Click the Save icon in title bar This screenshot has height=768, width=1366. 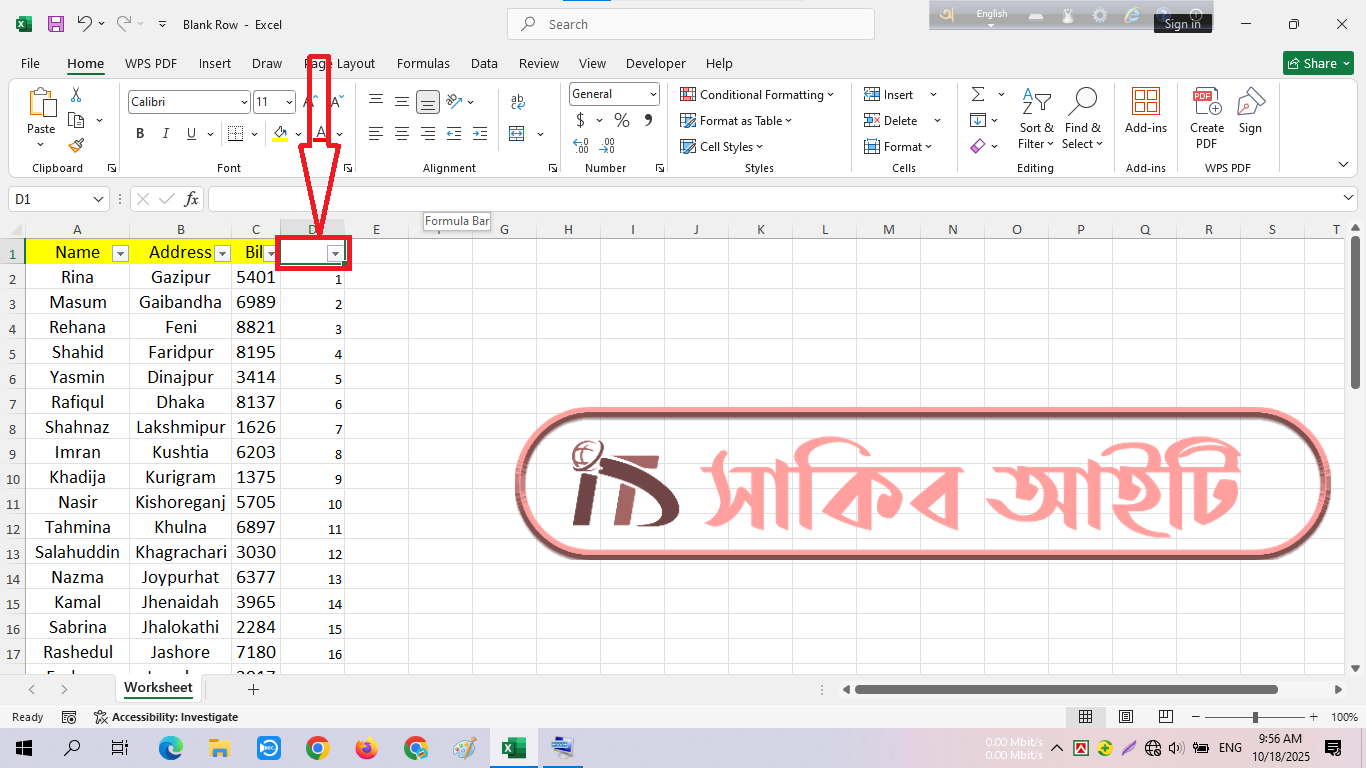tap(56, 24)
